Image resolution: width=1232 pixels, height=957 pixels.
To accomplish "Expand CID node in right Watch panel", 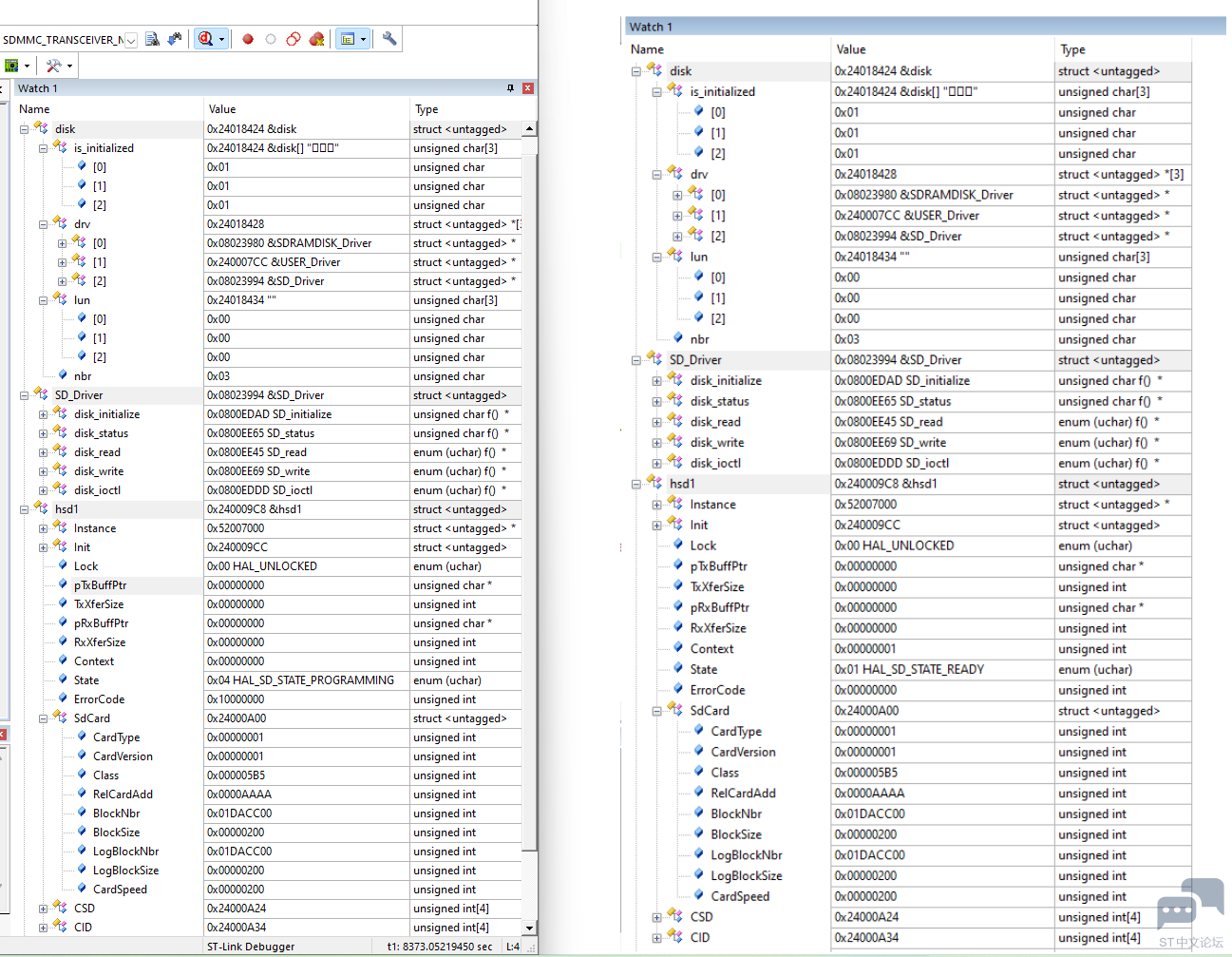I will coord(656,938).
